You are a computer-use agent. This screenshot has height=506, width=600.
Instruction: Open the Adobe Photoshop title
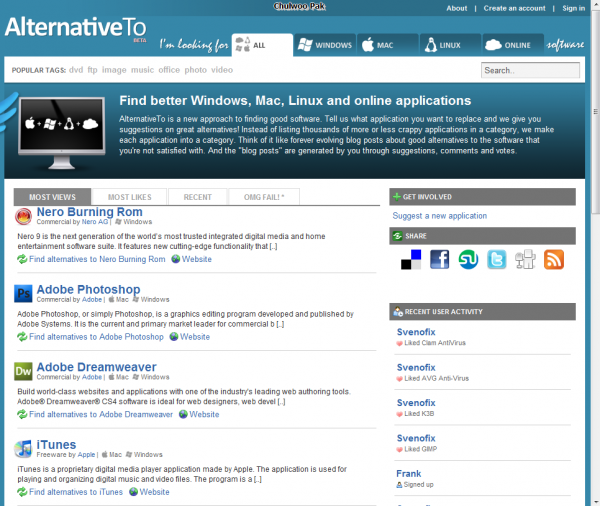(x=88, y=290)
